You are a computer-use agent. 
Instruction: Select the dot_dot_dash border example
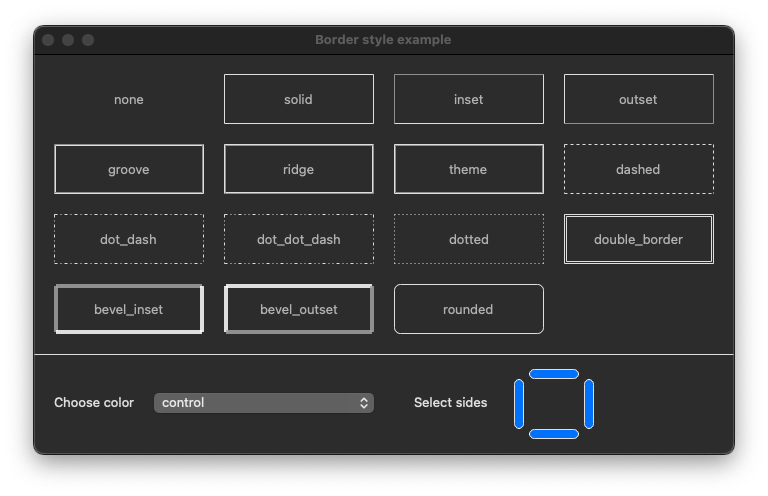click(x=299, y=239)
